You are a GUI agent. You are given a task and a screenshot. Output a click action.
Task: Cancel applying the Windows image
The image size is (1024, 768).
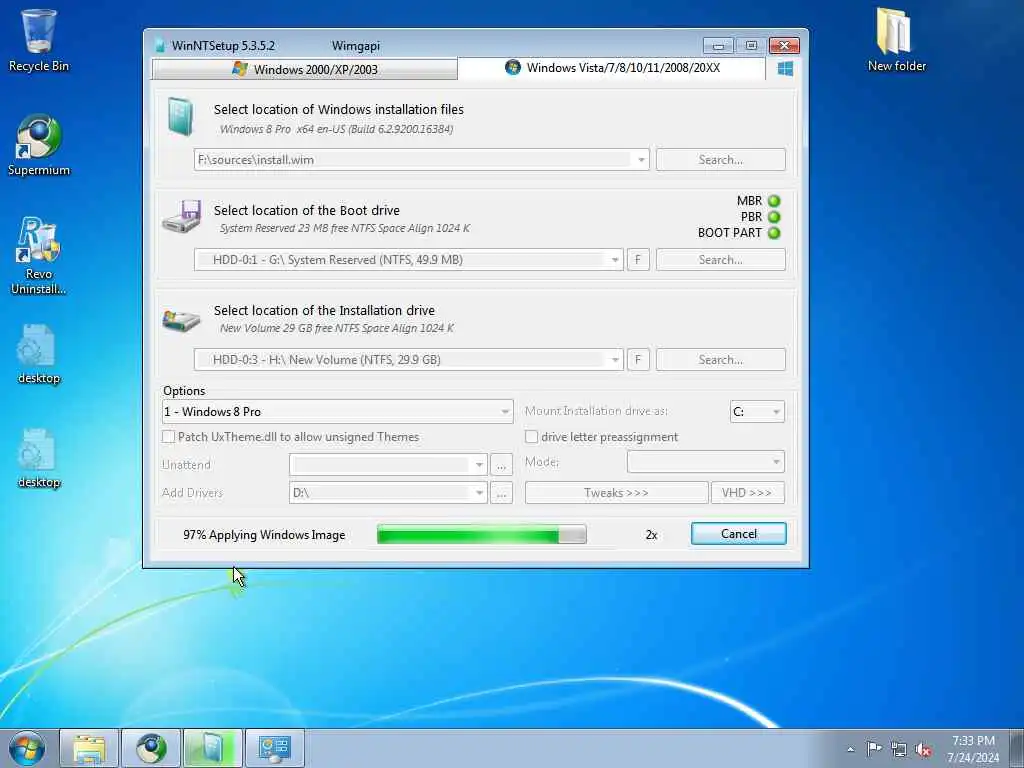tap(739, 534)
